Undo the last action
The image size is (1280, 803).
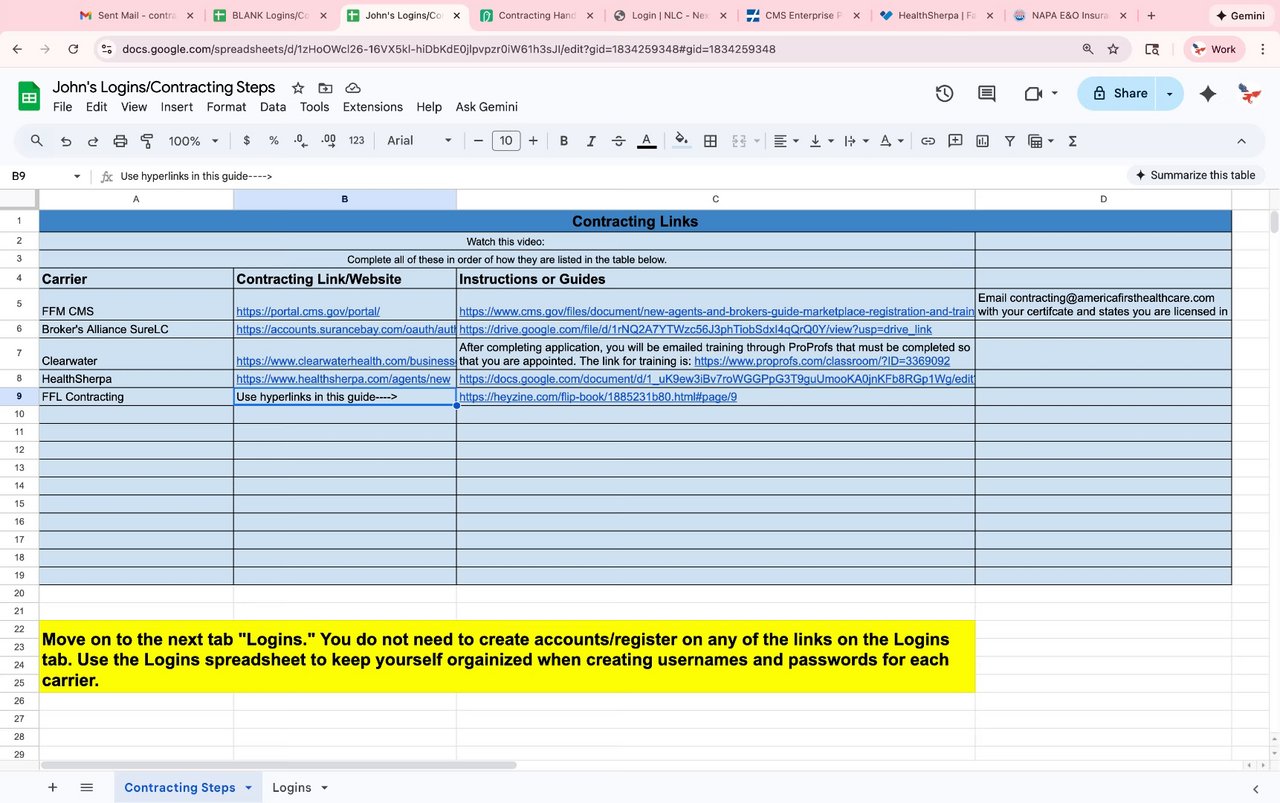pos(65,141)
